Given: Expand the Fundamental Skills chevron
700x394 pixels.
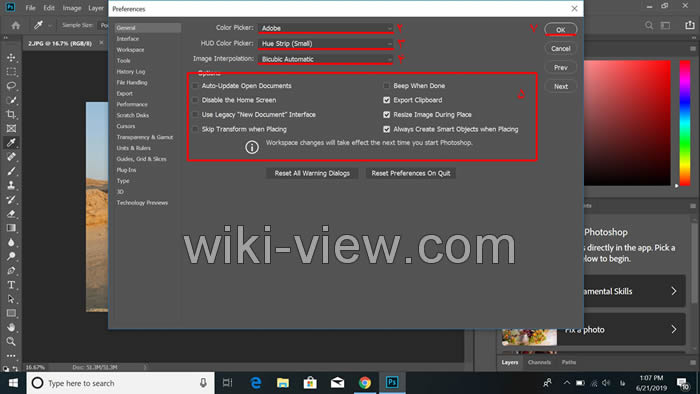Looking at the screenshot, I should [674, 291].
